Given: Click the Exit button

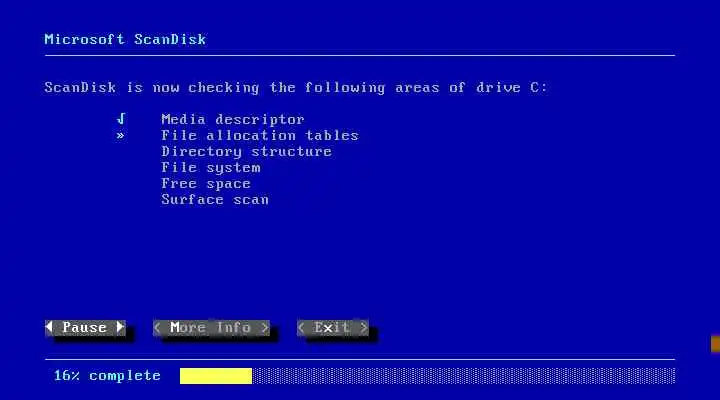Looking at the screenshot, I should pos(332,328).
